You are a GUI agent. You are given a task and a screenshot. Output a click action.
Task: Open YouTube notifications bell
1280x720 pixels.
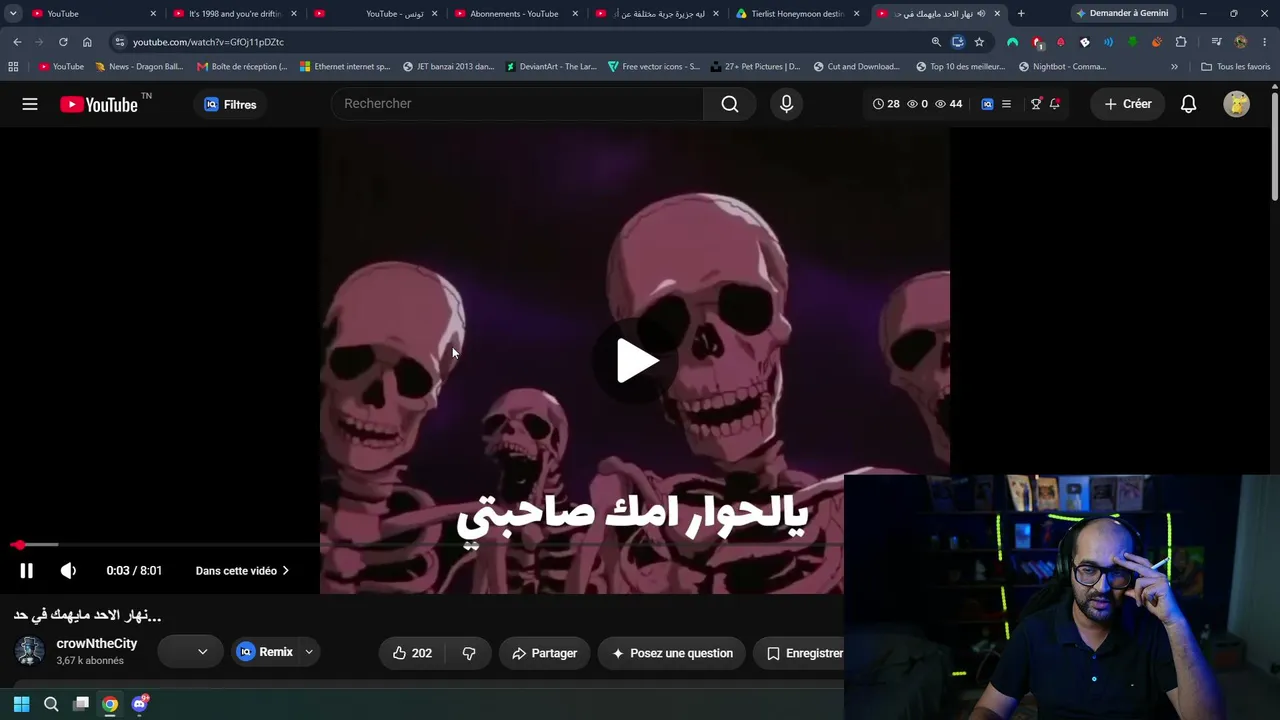(1188, 104)
